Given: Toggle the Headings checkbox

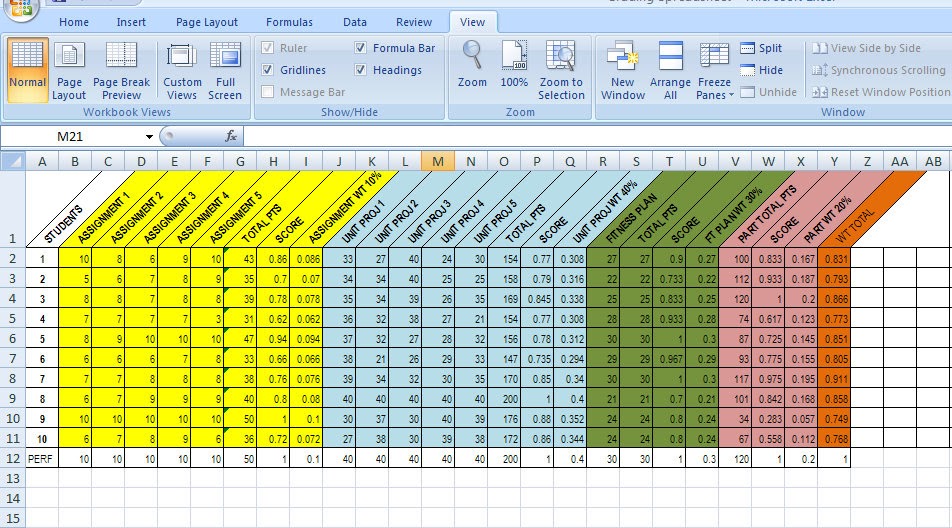Looking at the screenshot, I should point(360,70).
